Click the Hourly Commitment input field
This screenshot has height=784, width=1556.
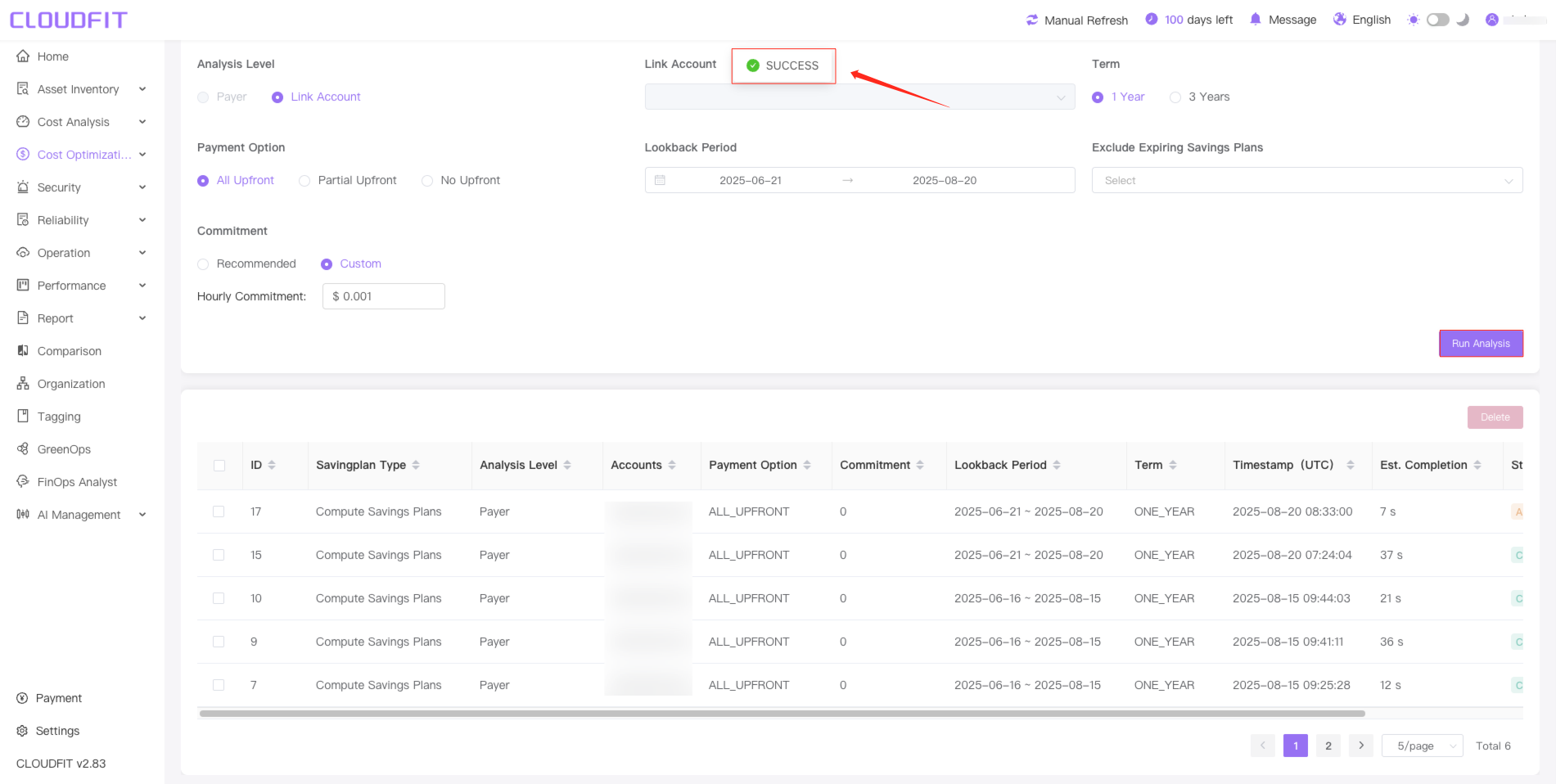click(383, 296)
